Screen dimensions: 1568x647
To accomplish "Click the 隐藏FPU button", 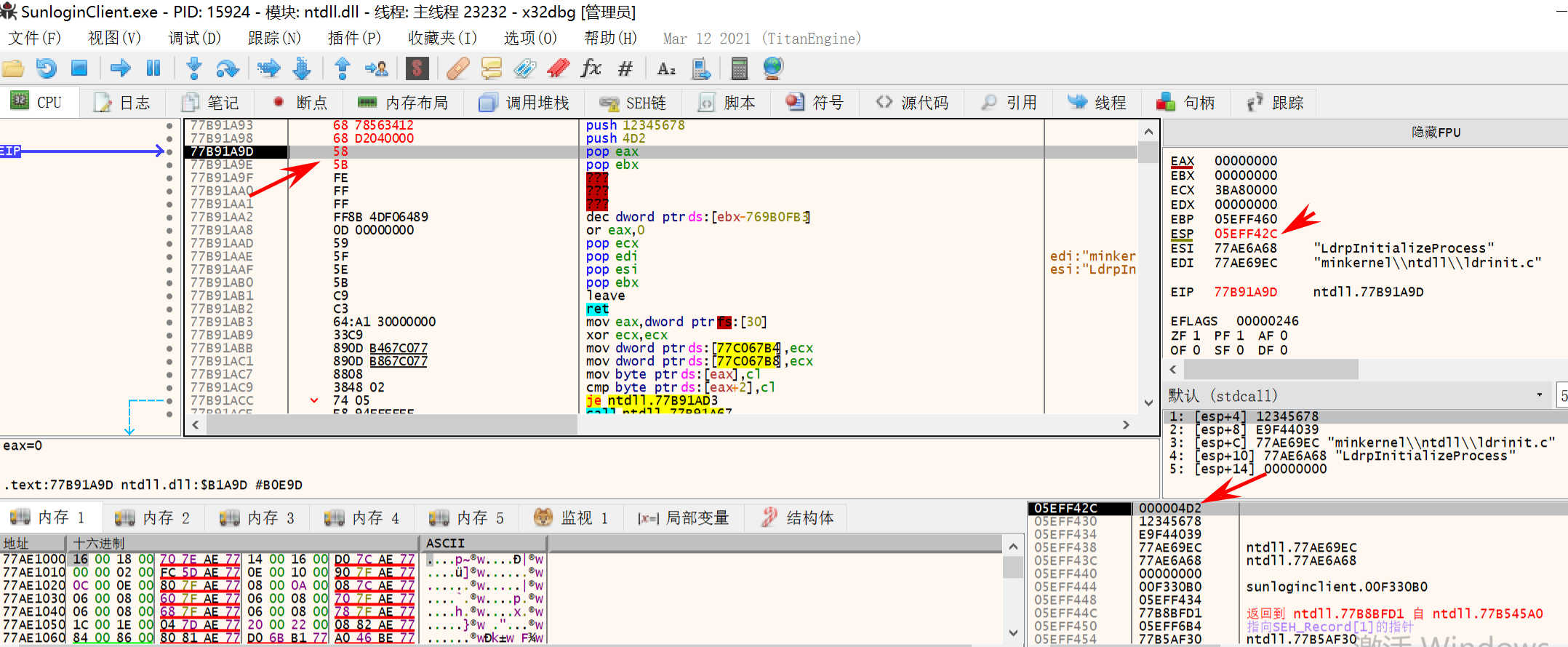I will point(1436,132).
